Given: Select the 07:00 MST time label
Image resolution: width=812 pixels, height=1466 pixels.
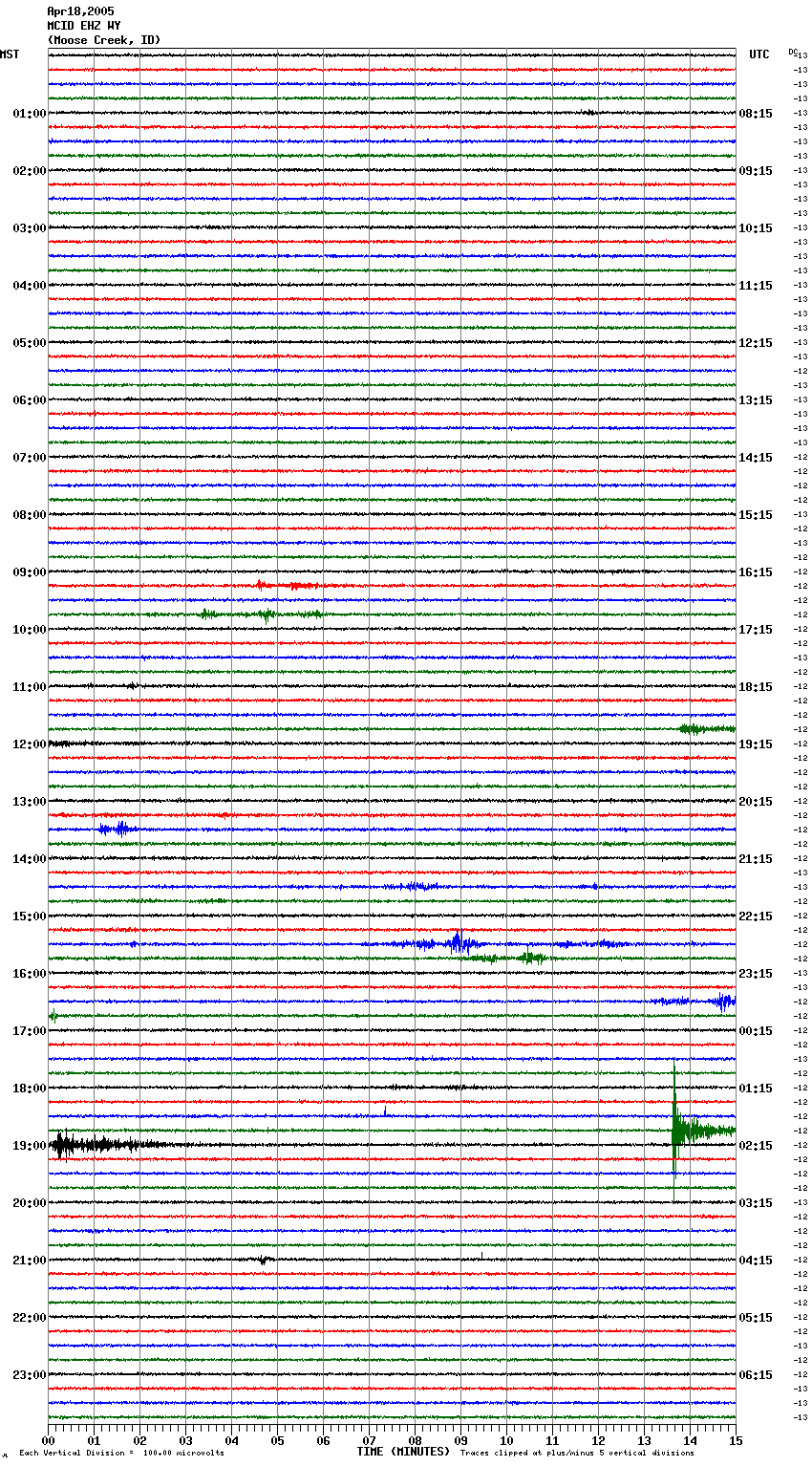Looking at the screenshot, I should tap(30, 458).
